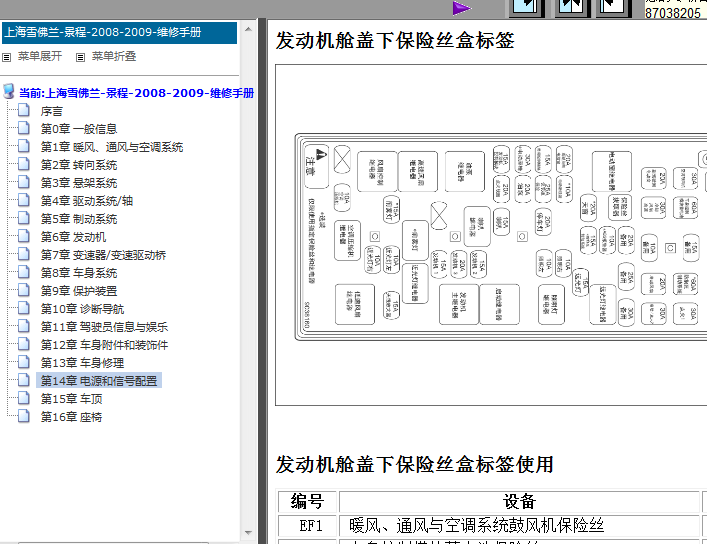This screenshot has height=544, width=707.
Task: Click the page icon beside 序言
Action: coord(24,111)
